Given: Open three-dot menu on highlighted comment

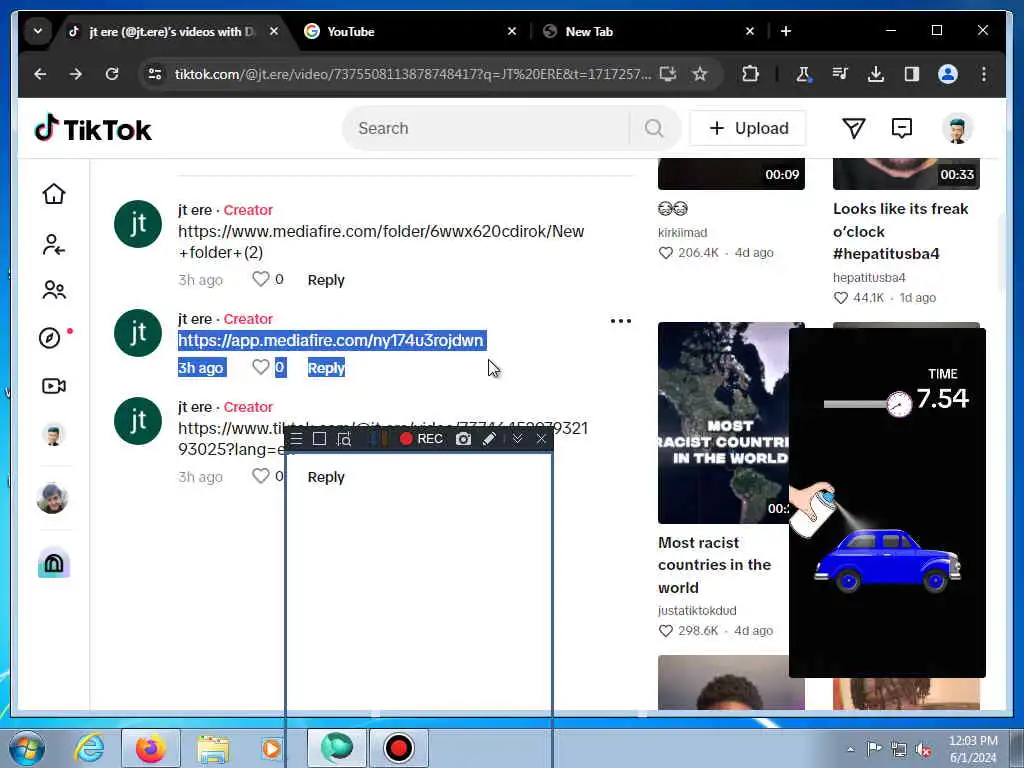Looking at the screenshot, I should tap(620, 321).
